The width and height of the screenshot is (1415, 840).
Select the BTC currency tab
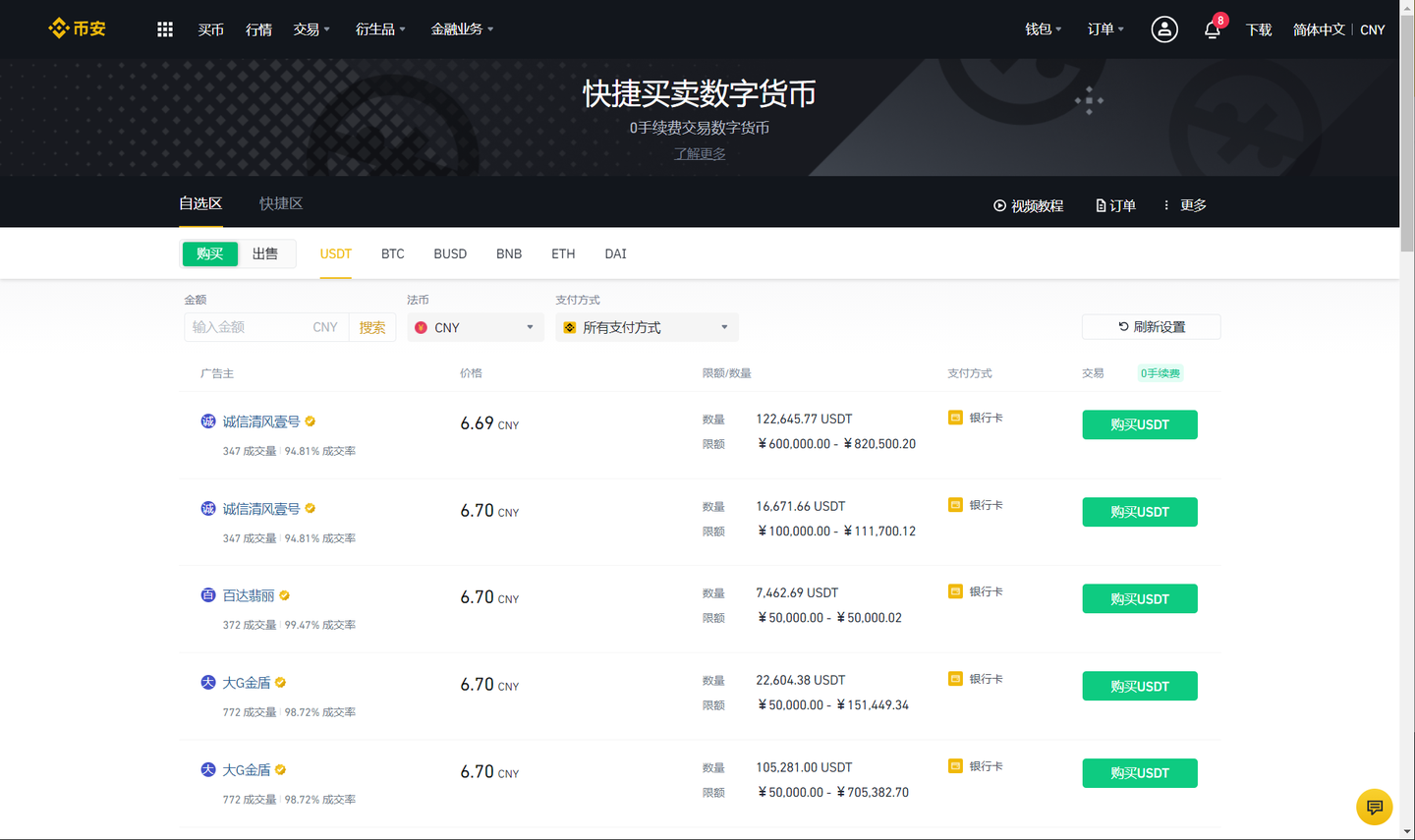point(392,253)
